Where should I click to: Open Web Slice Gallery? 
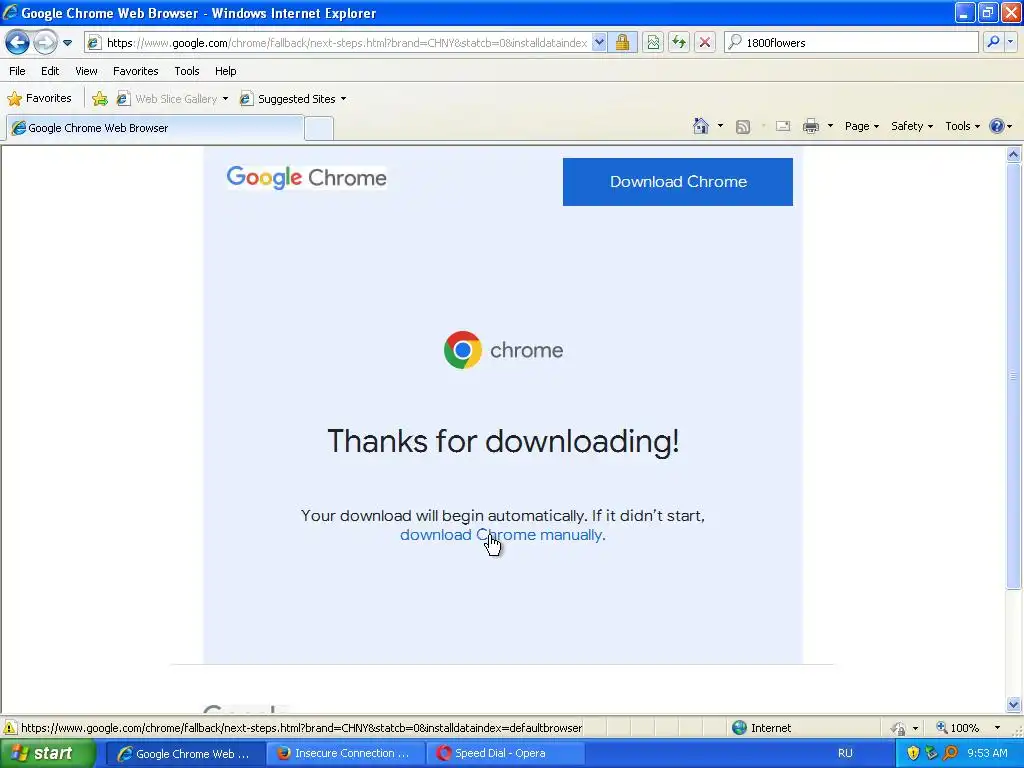coord(172,99)
